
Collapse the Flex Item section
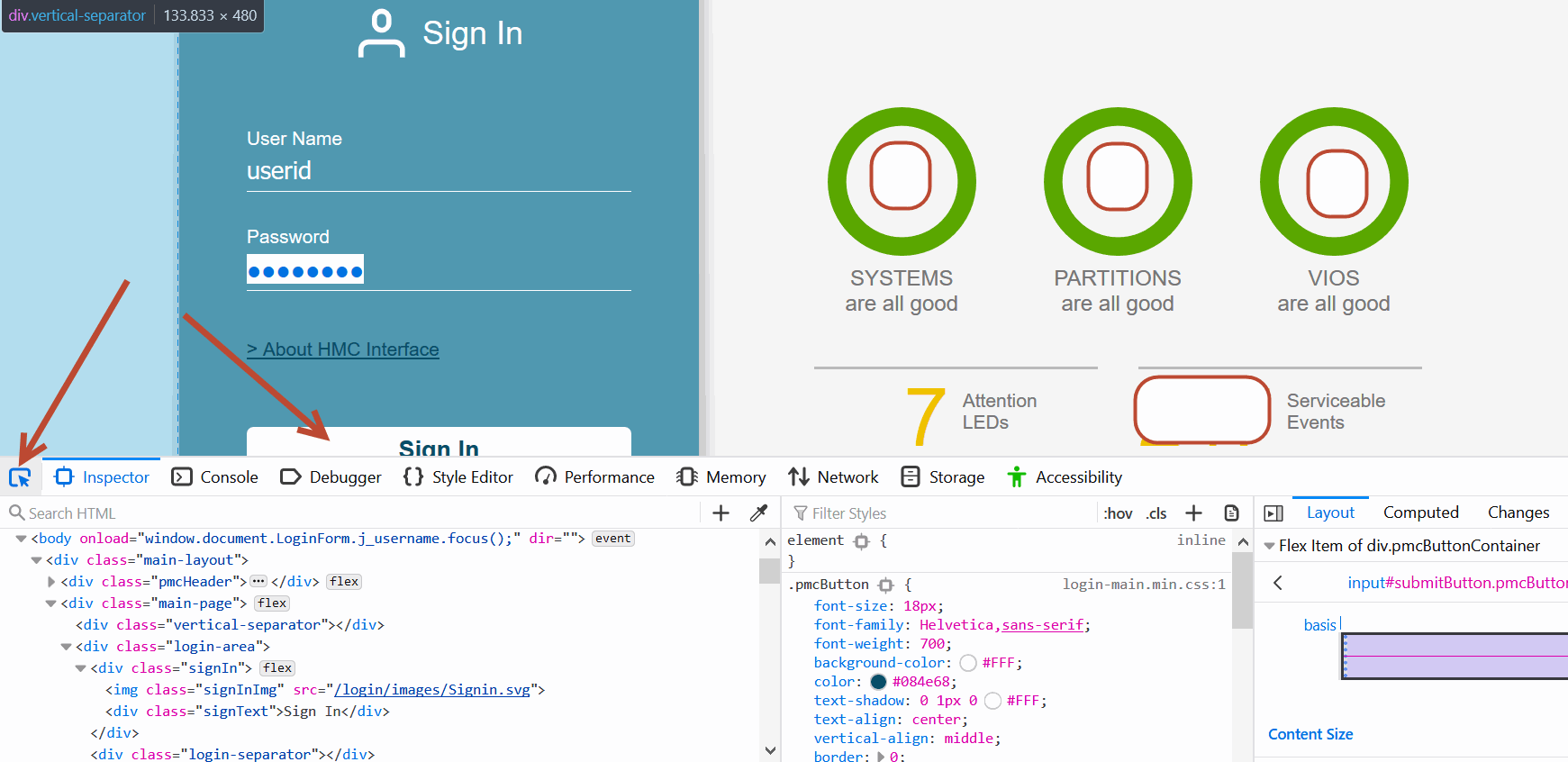(x=1269, y=546)
